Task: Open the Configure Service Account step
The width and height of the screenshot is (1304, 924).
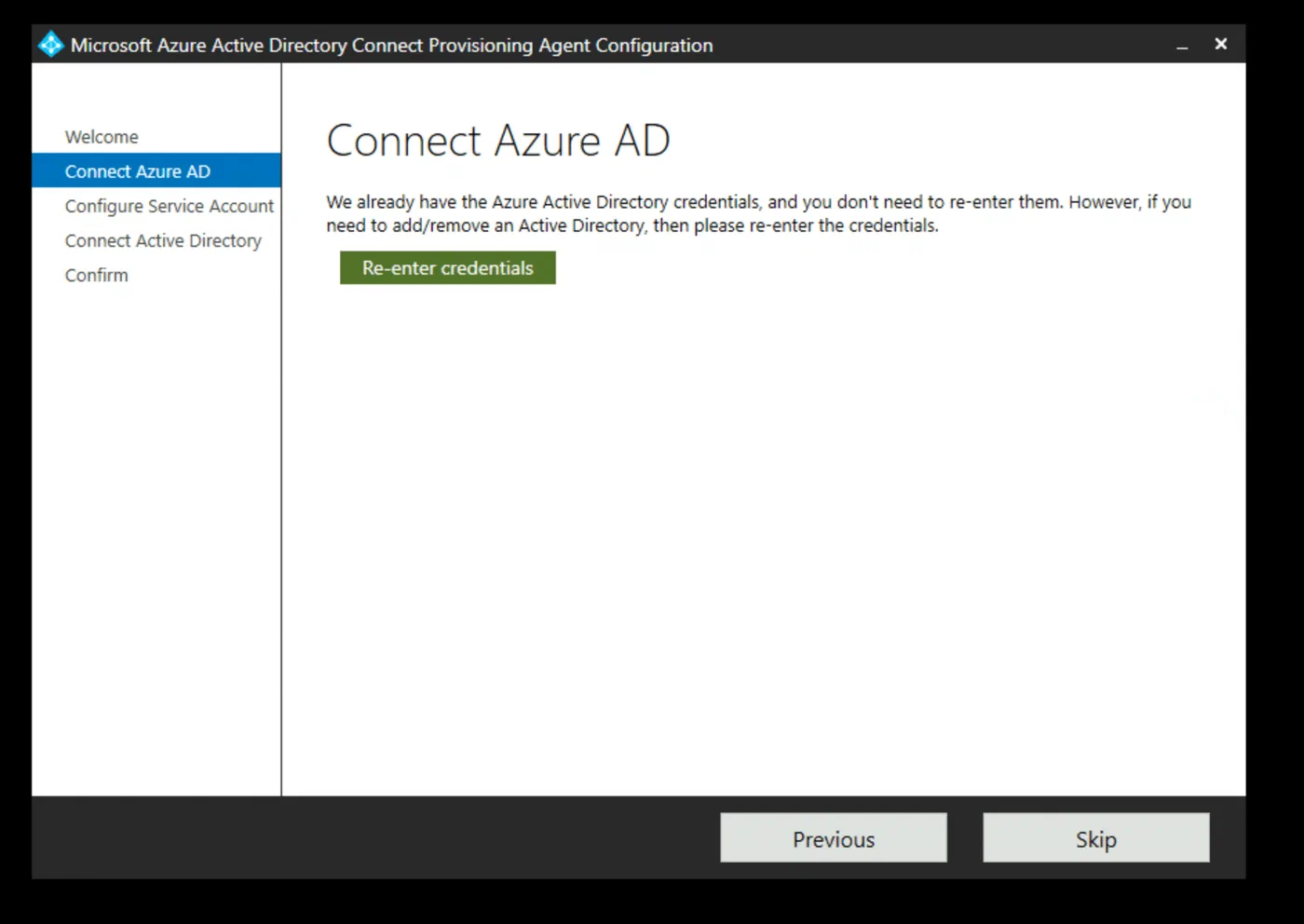Action: 170,206
